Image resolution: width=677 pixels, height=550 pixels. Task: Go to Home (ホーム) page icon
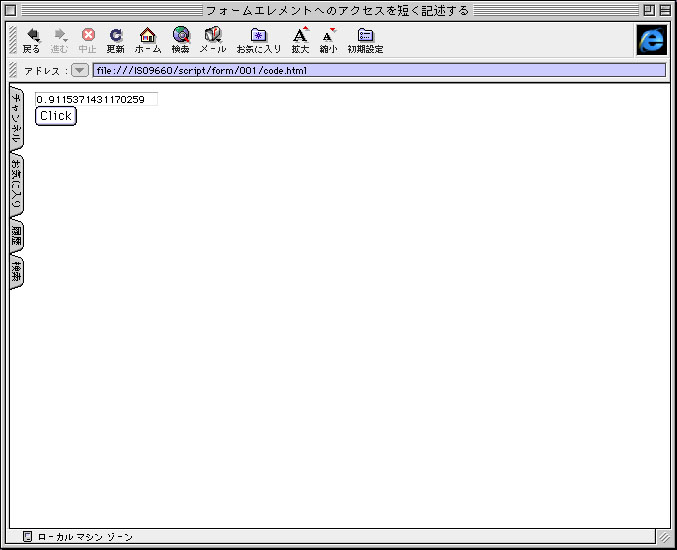[148, 36]
